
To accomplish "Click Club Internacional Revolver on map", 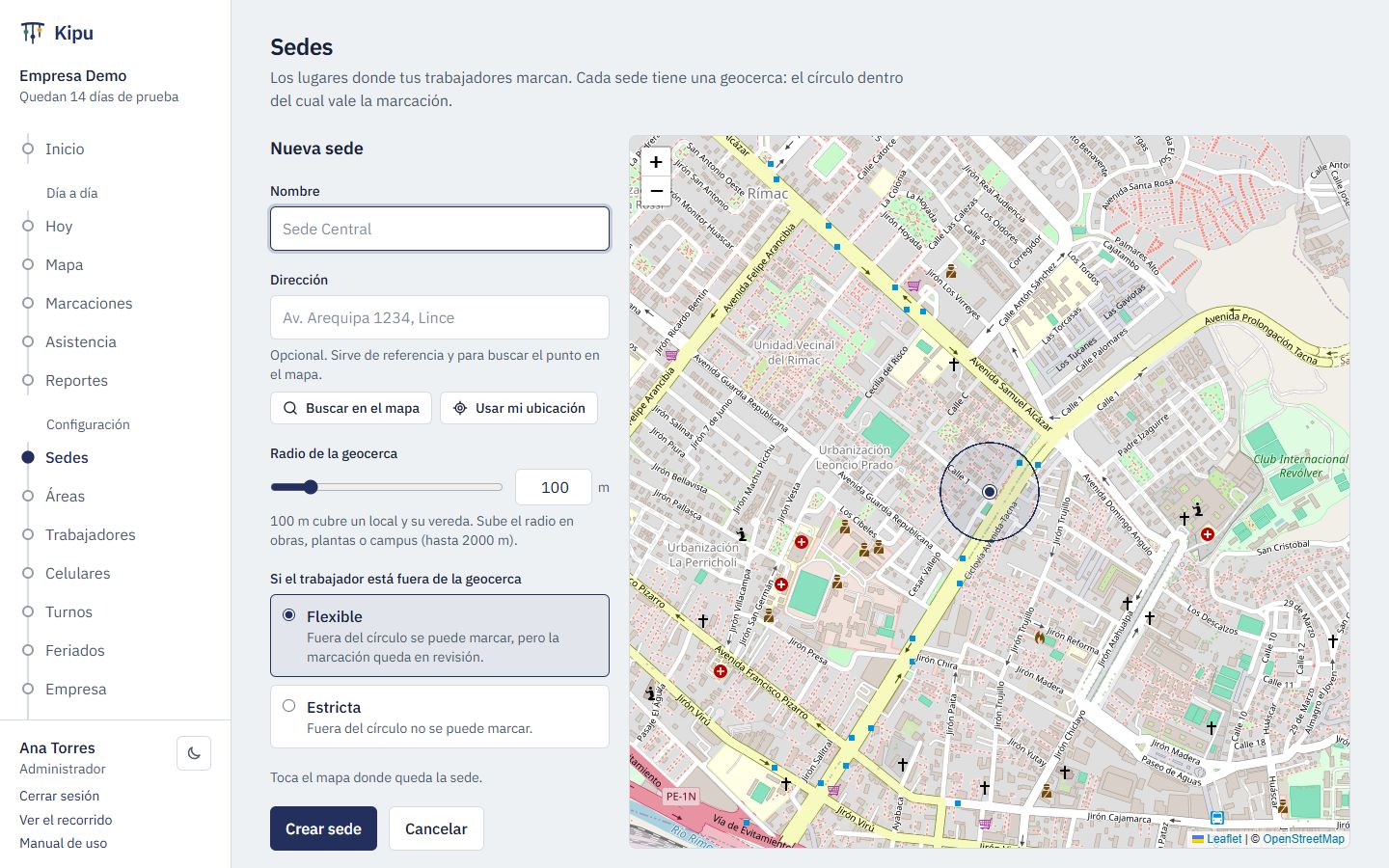I will [x=1300, y=466].
